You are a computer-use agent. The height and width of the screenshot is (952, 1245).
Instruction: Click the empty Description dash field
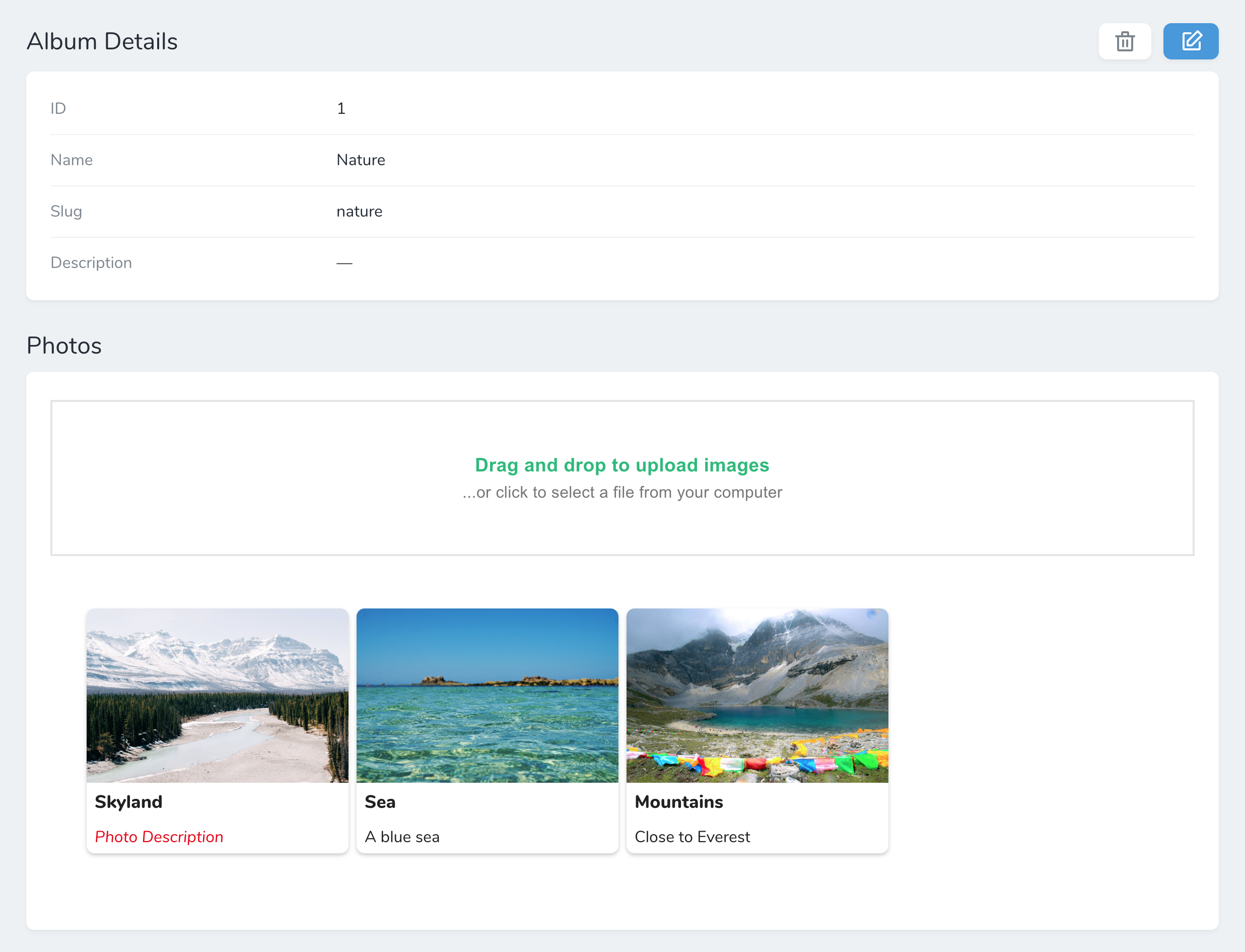[344, 262]
